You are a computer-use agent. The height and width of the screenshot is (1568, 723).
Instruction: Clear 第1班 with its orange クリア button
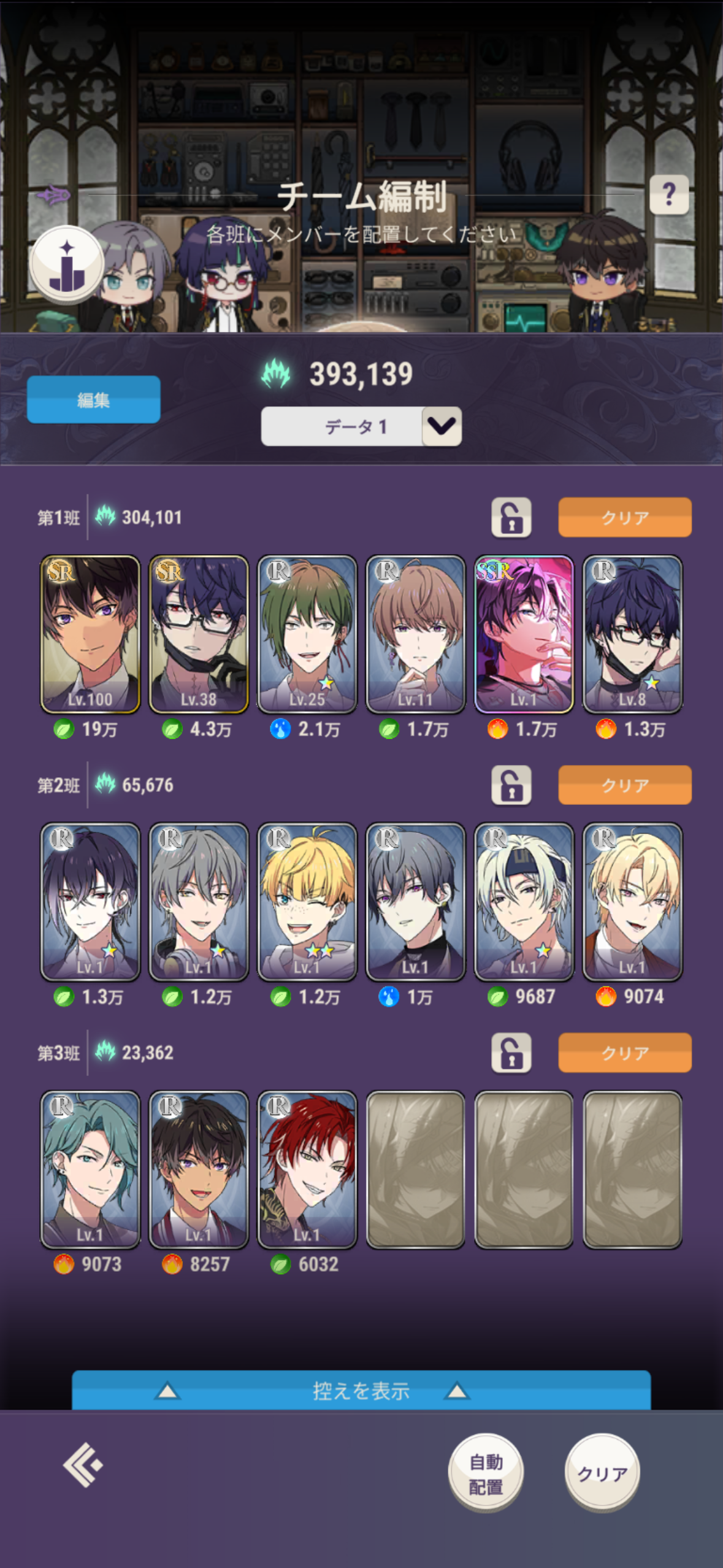625,517
